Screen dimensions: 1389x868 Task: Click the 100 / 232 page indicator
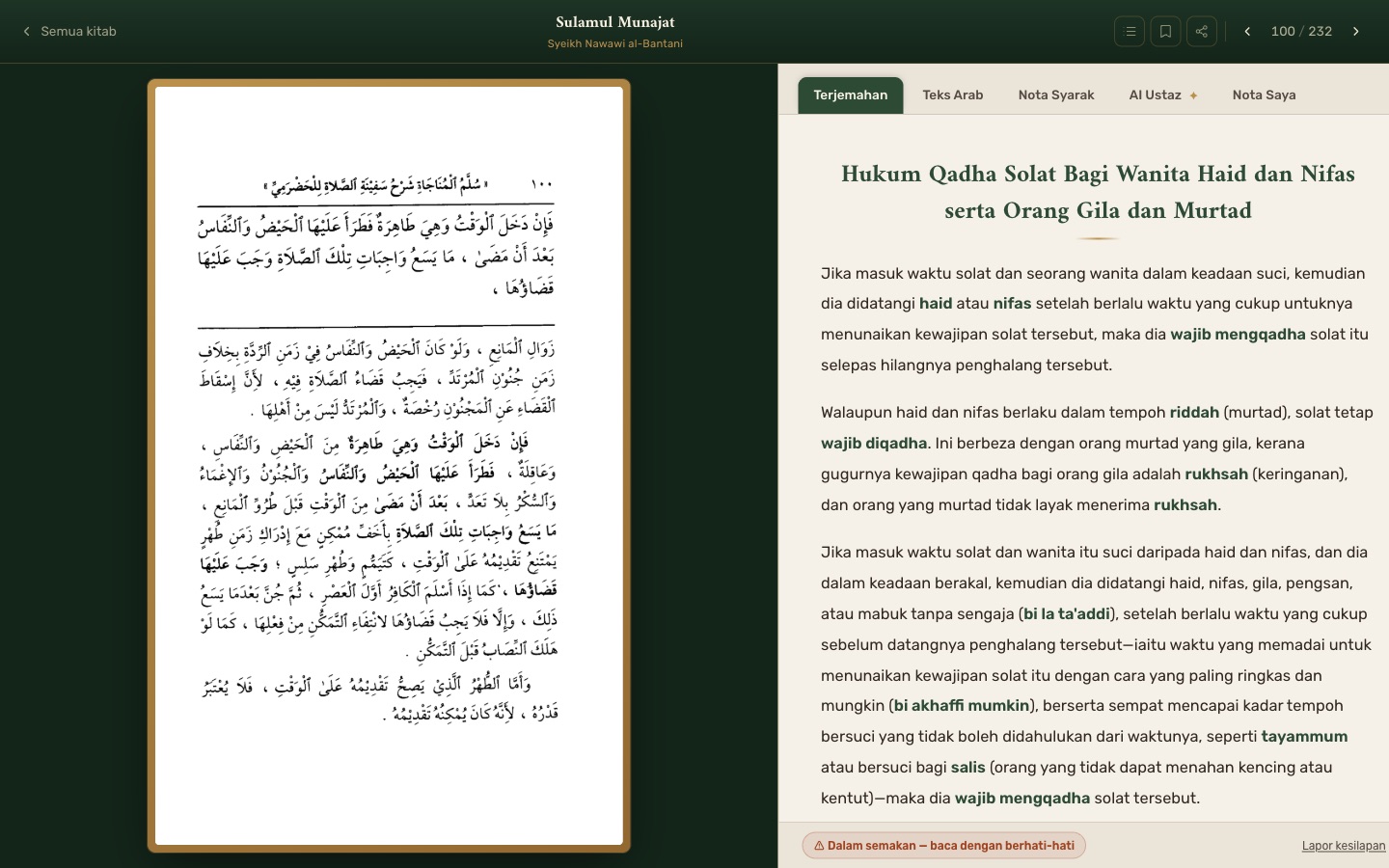[x=1301, y=31]
